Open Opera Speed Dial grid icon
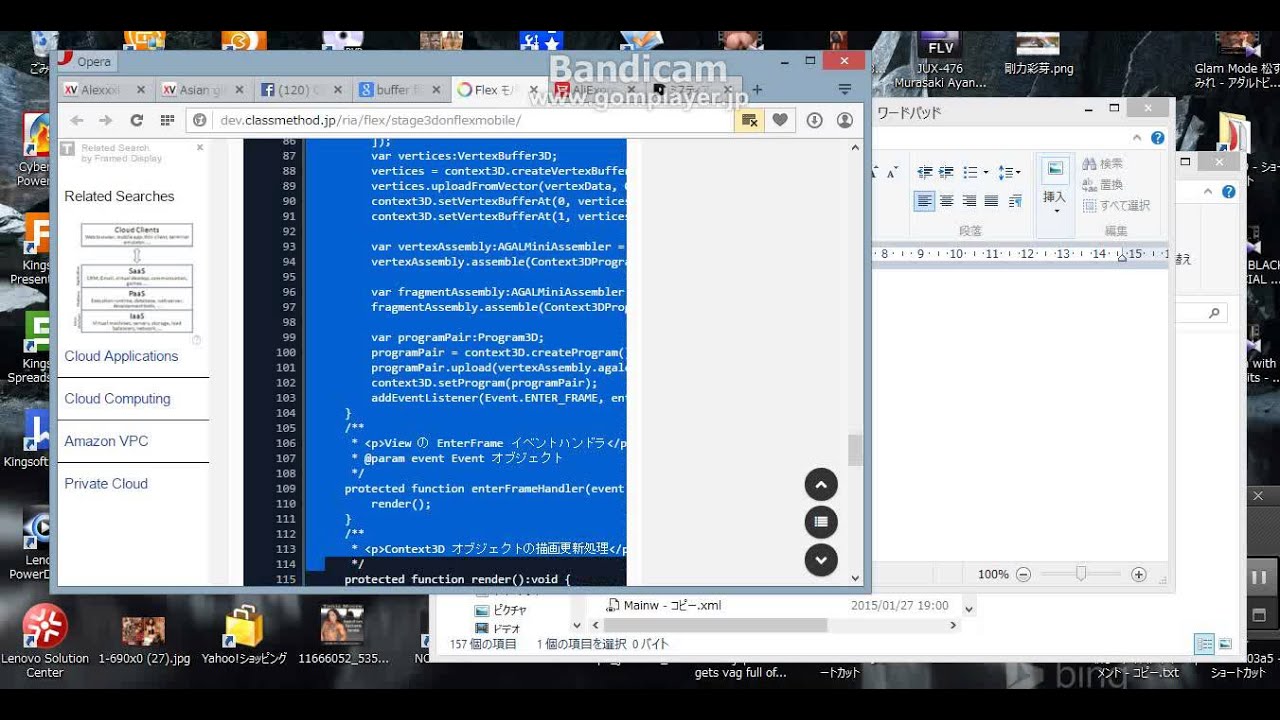1280x720 pixels. [167, 120]
